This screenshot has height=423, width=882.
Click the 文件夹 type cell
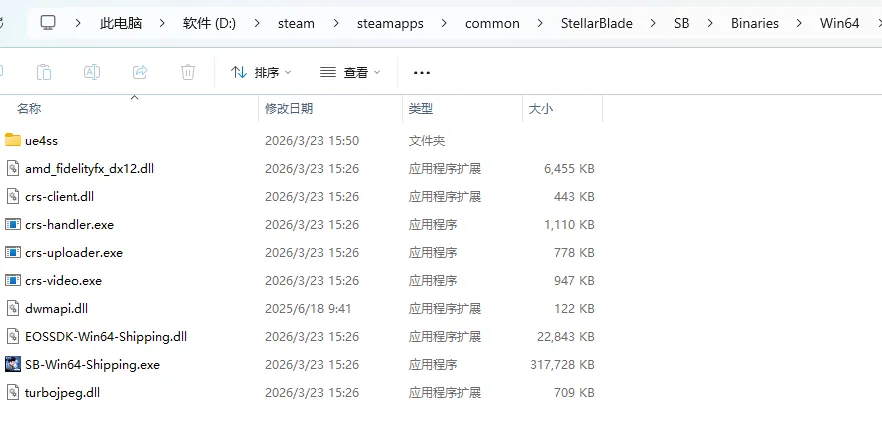coord(427,141)
